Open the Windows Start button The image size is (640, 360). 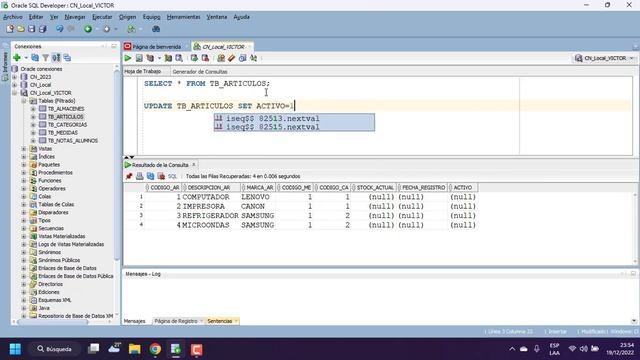pyautogui.click(x=15, y=349)
